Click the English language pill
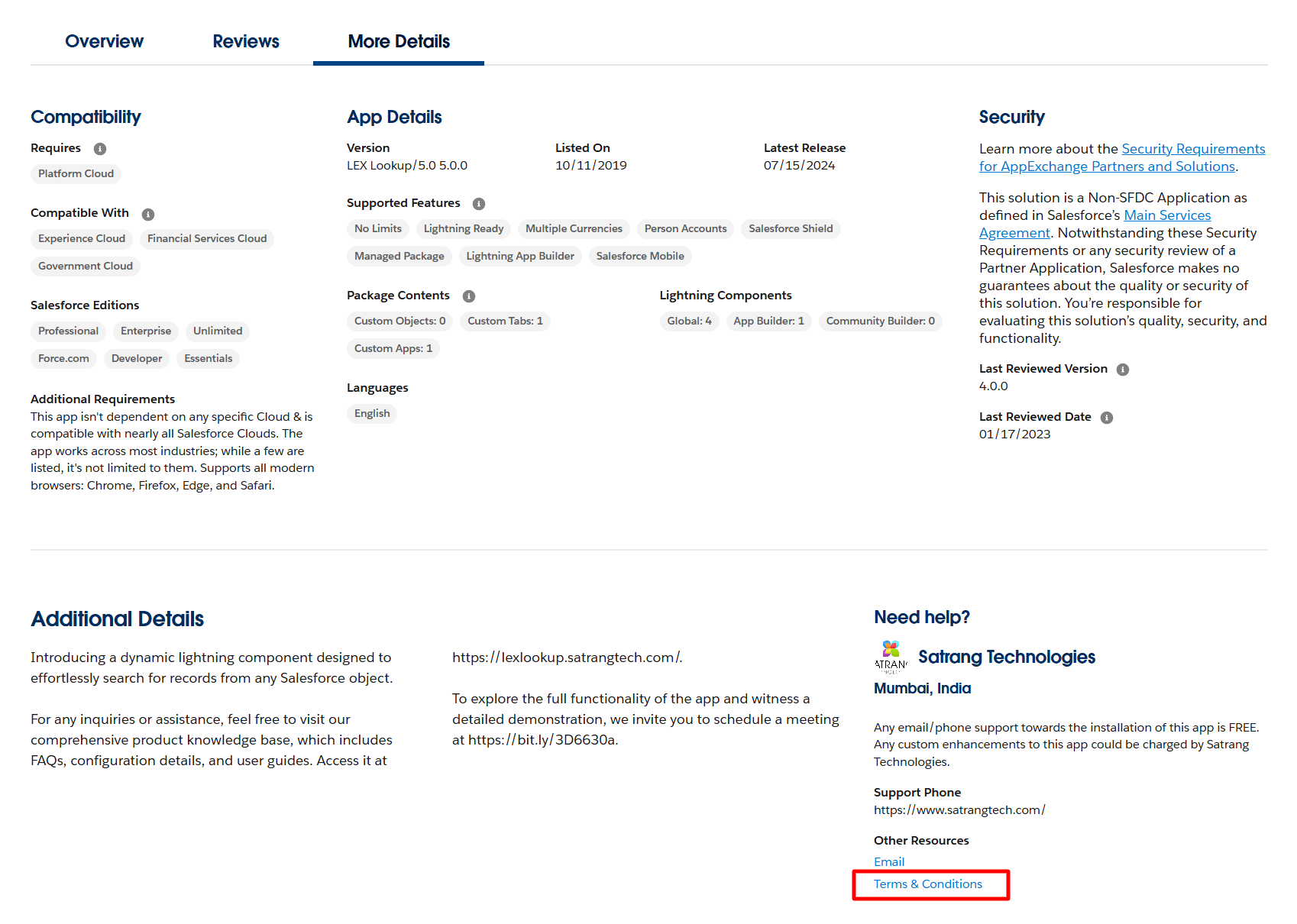Viewport: 1297px width, 924px height. [x=372, y=414]
